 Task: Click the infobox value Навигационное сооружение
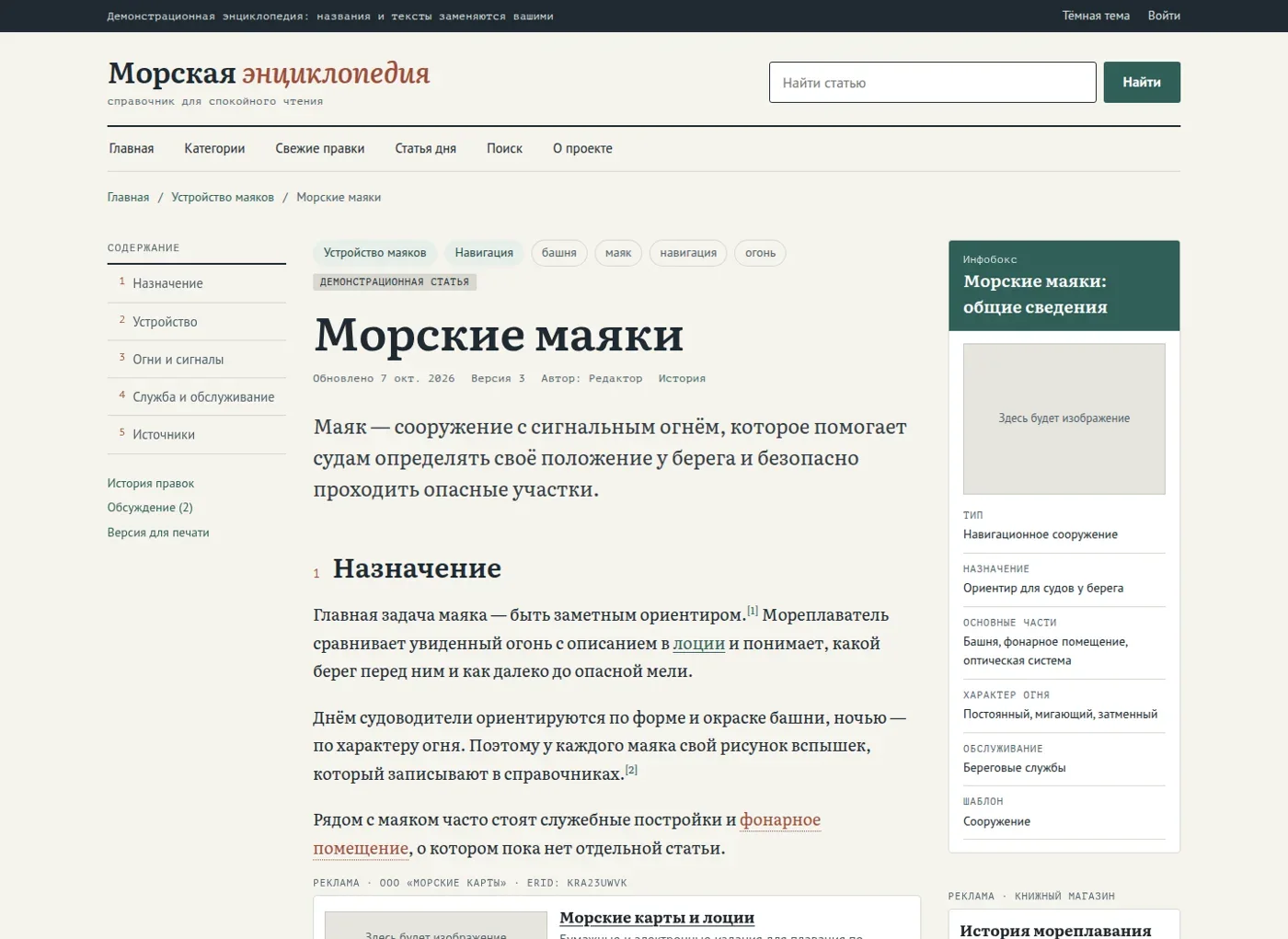coord(1041,534)
